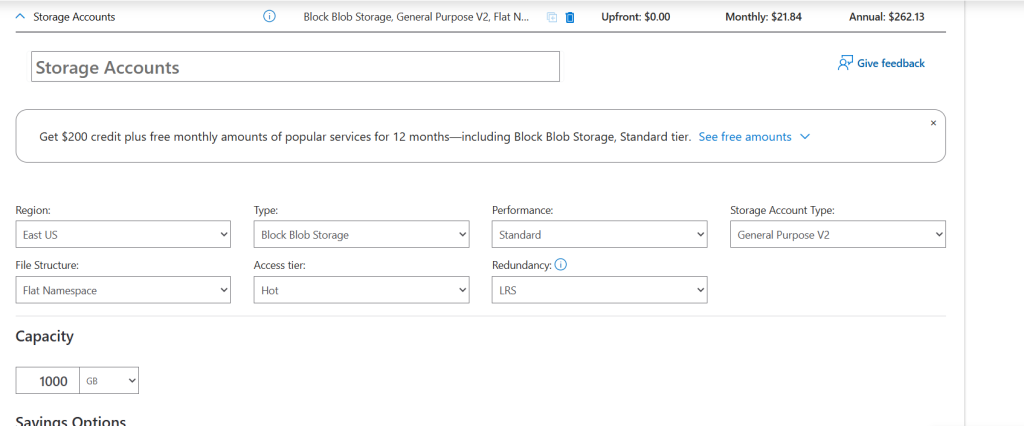Click the Capacity section heading
1024x426 pixels.
tap(44, 336)
